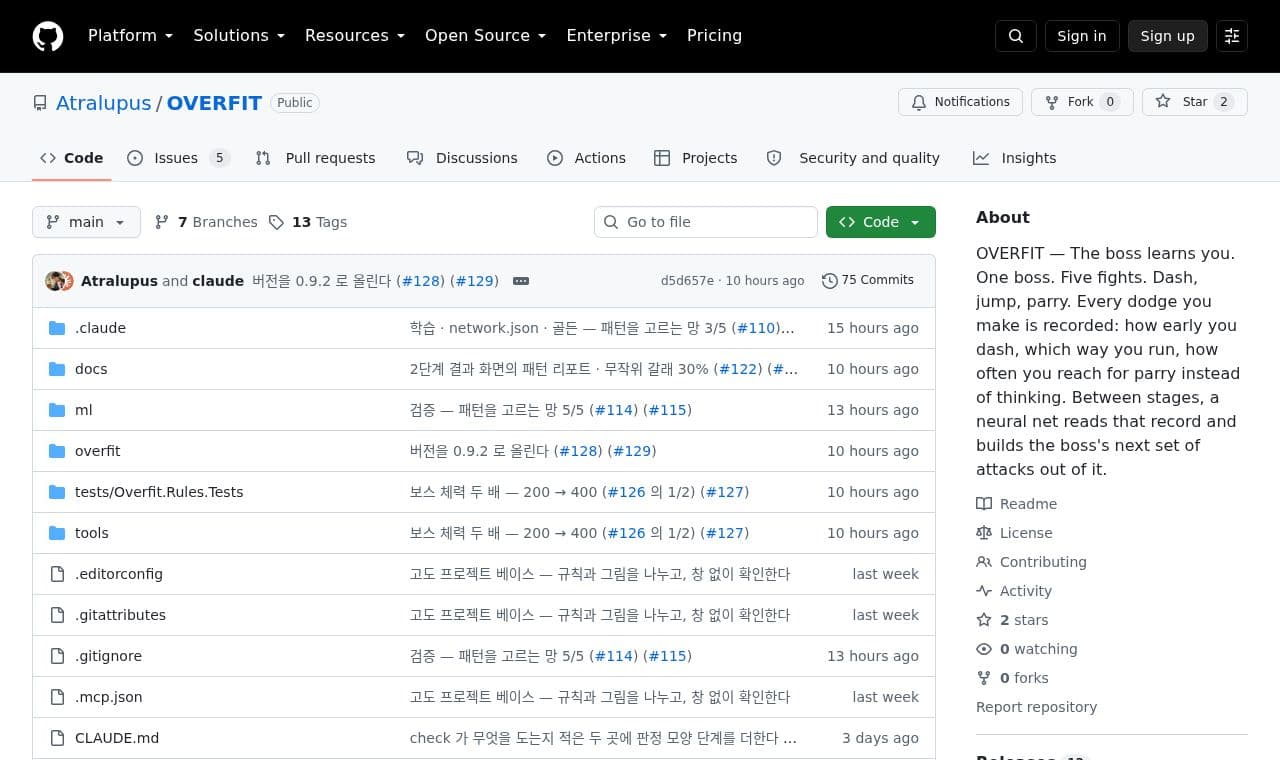Expand the Open Source menu

[x=485, y=36]
